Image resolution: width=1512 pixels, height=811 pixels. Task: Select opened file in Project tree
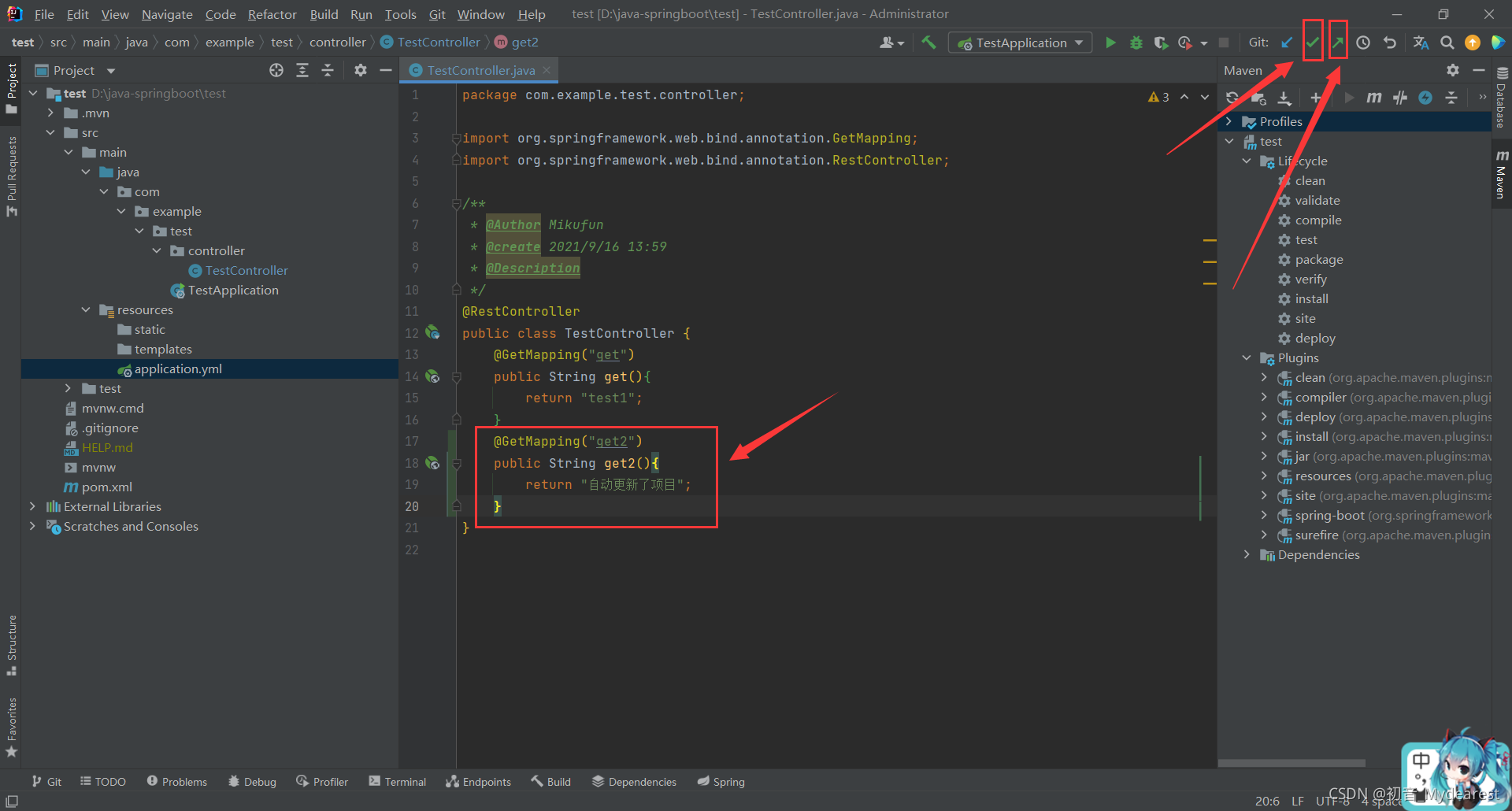coord(276,70)
